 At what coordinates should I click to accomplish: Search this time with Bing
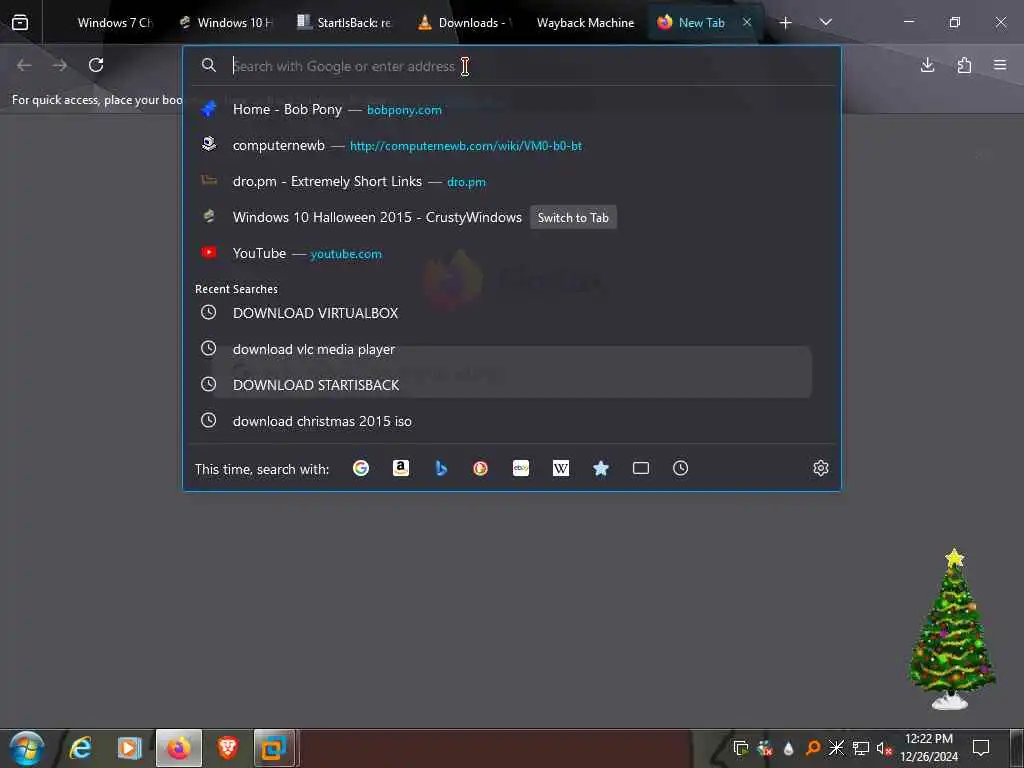click(x=441, y=468)
